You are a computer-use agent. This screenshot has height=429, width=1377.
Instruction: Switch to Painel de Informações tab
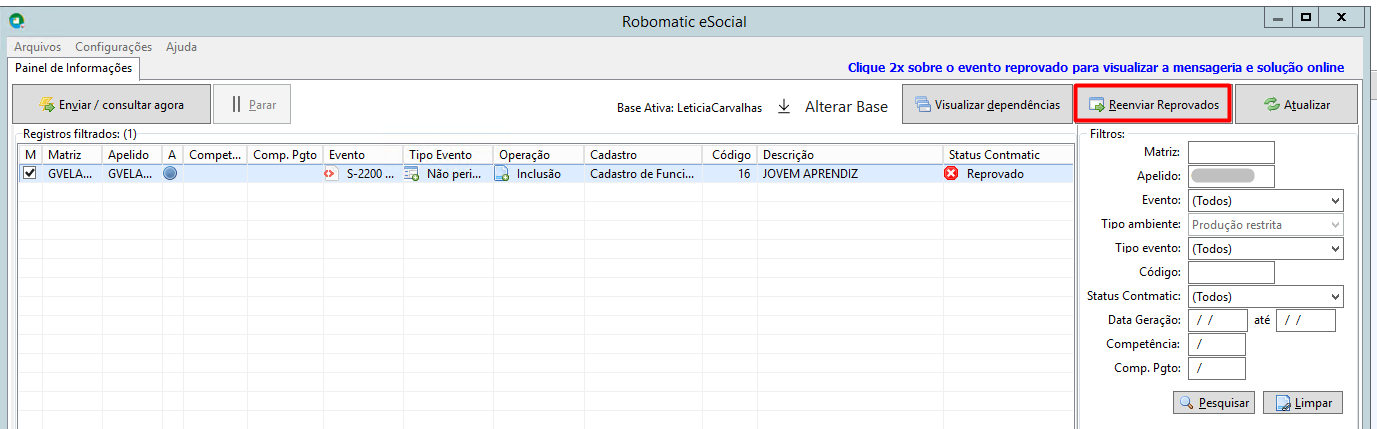pos(73,68)
